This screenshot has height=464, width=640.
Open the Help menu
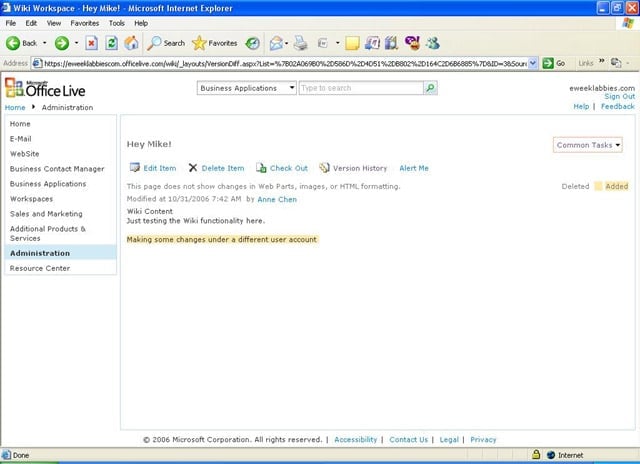point(141,23)
